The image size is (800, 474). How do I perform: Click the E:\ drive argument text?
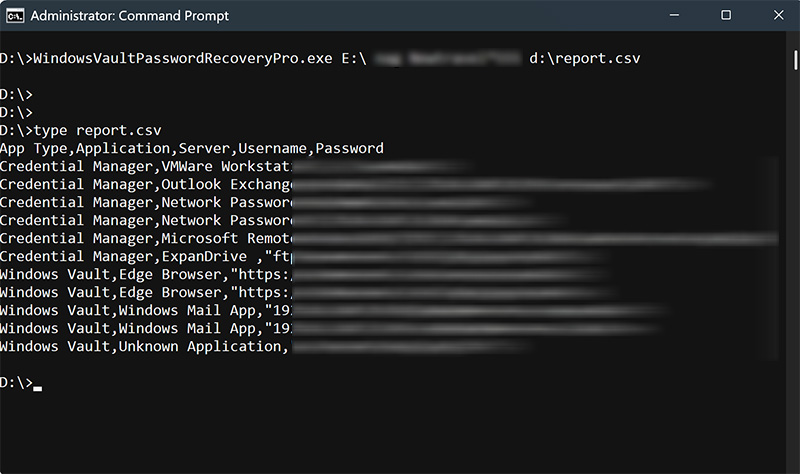pyautogui.click(x=352, y=58)
